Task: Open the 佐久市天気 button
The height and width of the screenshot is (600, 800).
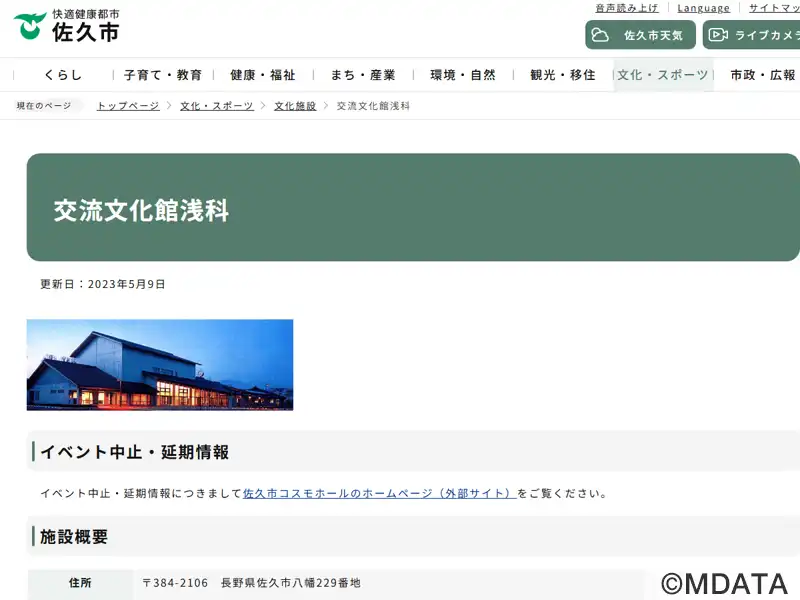Action: click(x=640, y=35)
